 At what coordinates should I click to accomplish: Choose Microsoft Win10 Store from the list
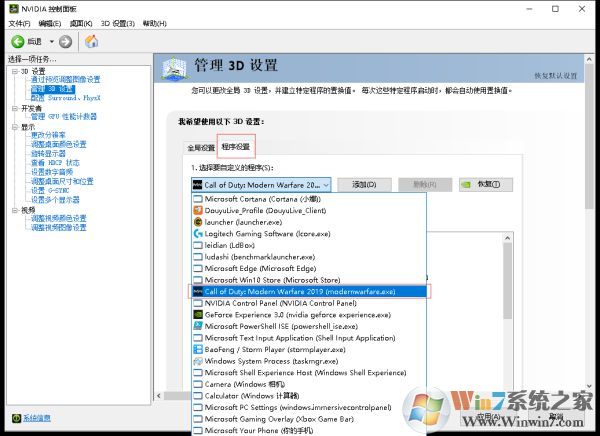309,280
